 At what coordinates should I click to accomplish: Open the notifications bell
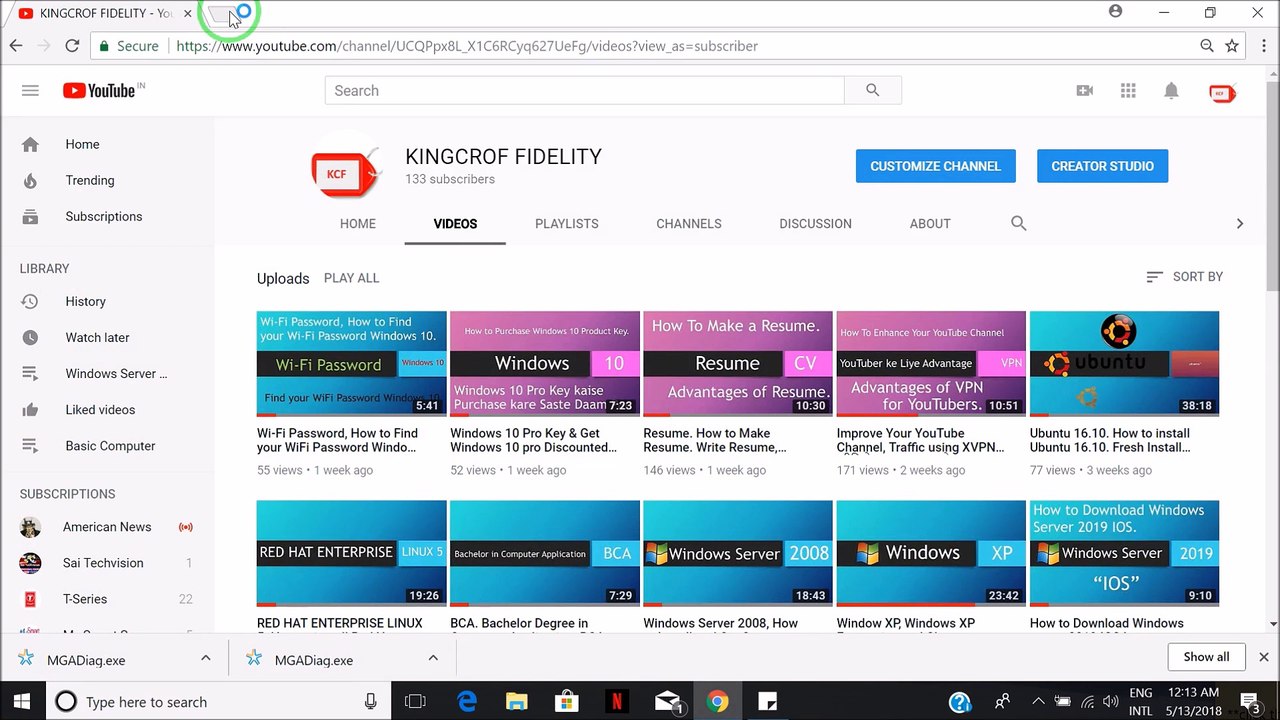[x=1171, y=91]
